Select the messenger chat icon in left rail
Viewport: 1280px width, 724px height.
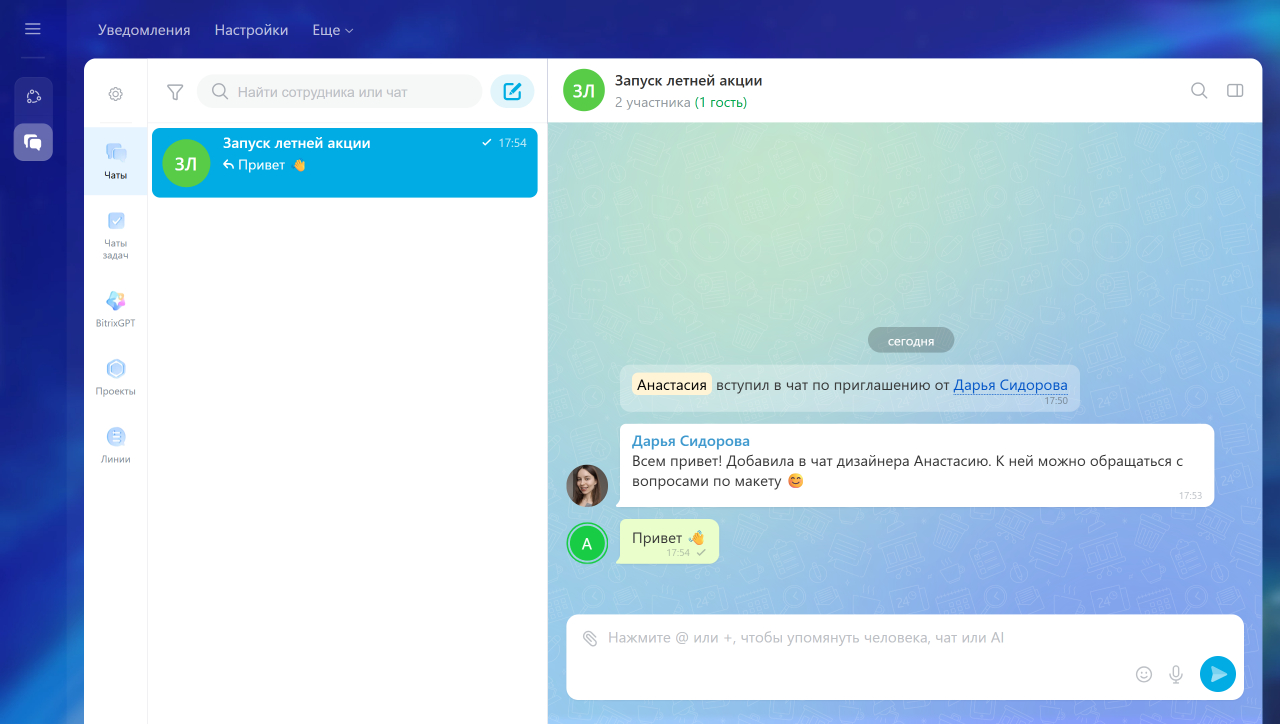(x=33, y=142)
